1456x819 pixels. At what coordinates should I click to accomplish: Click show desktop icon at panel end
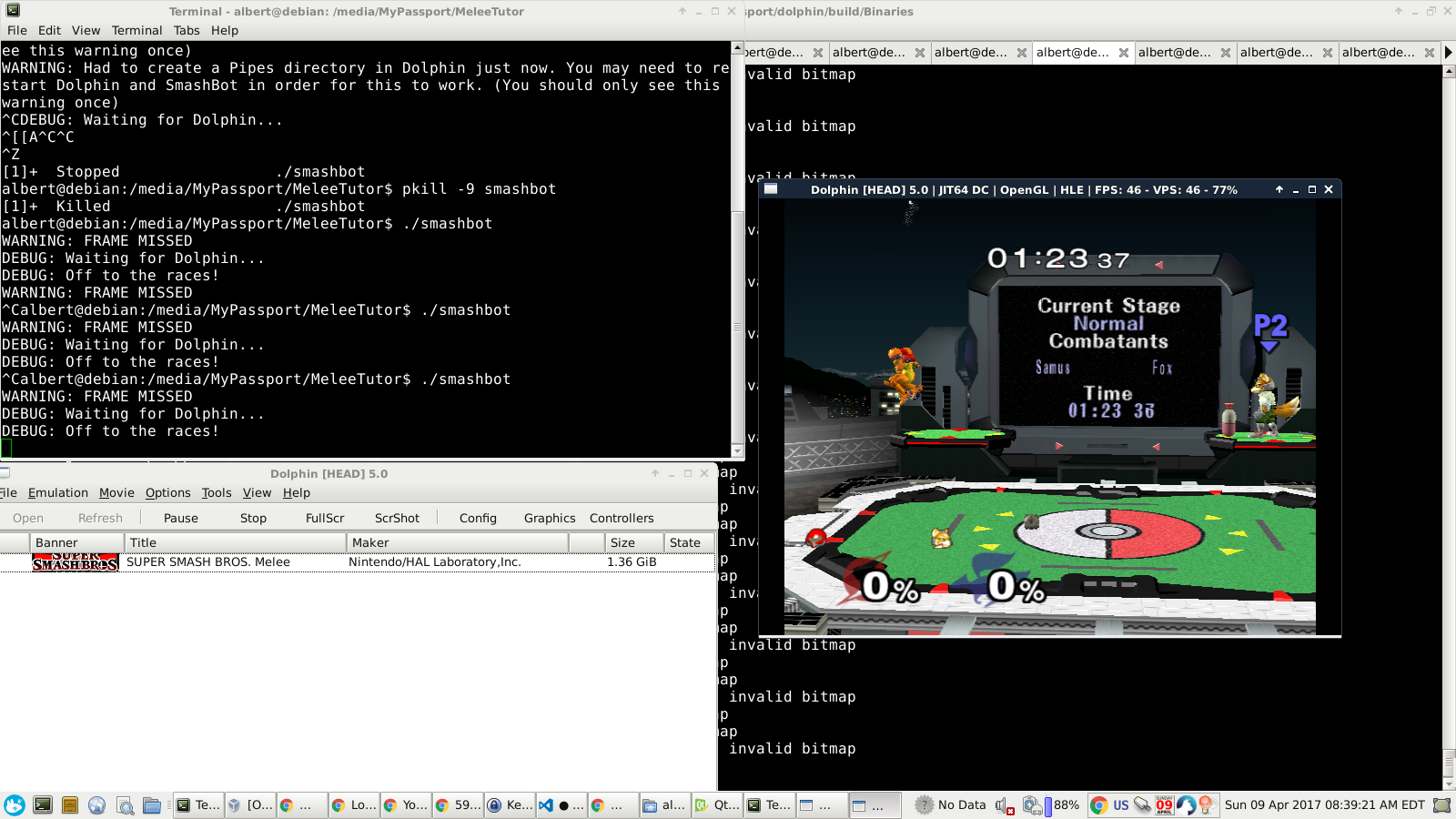(x=1442, y=805)
